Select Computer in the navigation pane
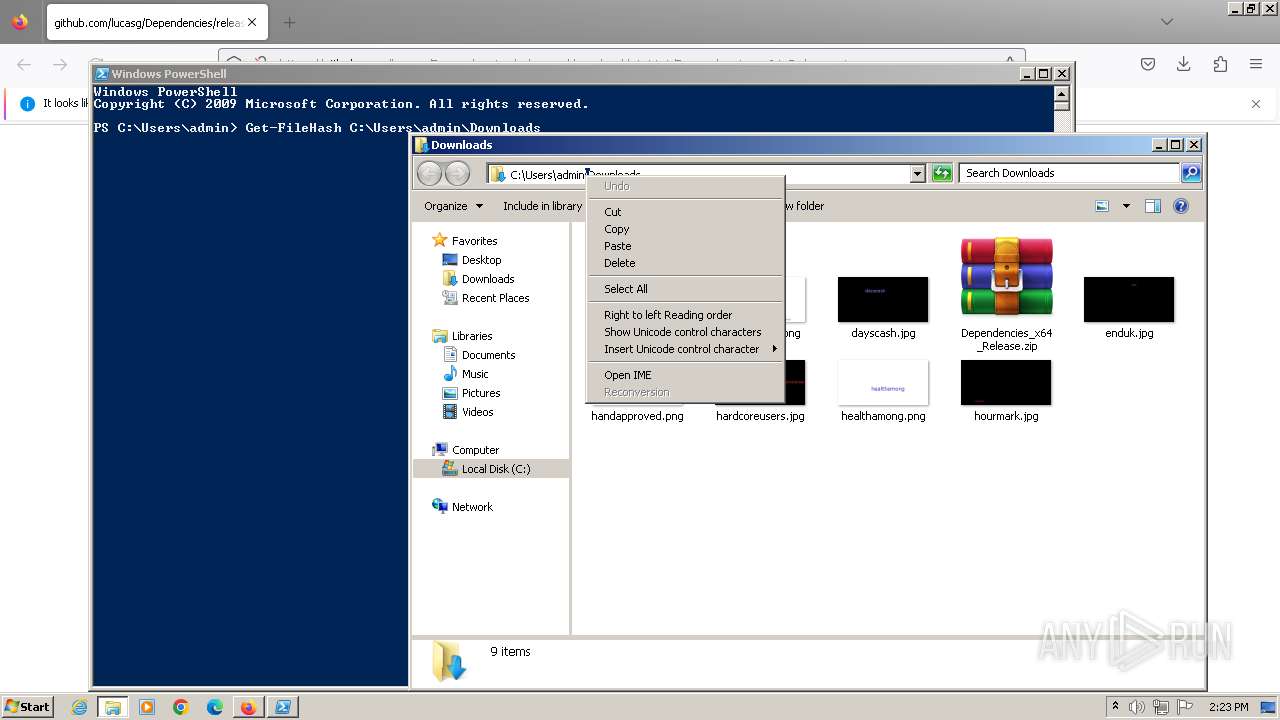This screenshot has height=720, width=1280. click(475, 450)
